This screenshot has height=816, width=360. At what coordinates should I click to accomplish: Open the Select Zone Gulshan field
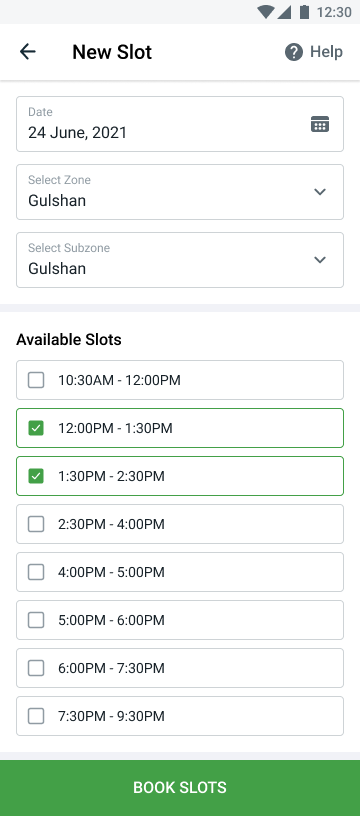pyautogui.click(x=180, y=192)
